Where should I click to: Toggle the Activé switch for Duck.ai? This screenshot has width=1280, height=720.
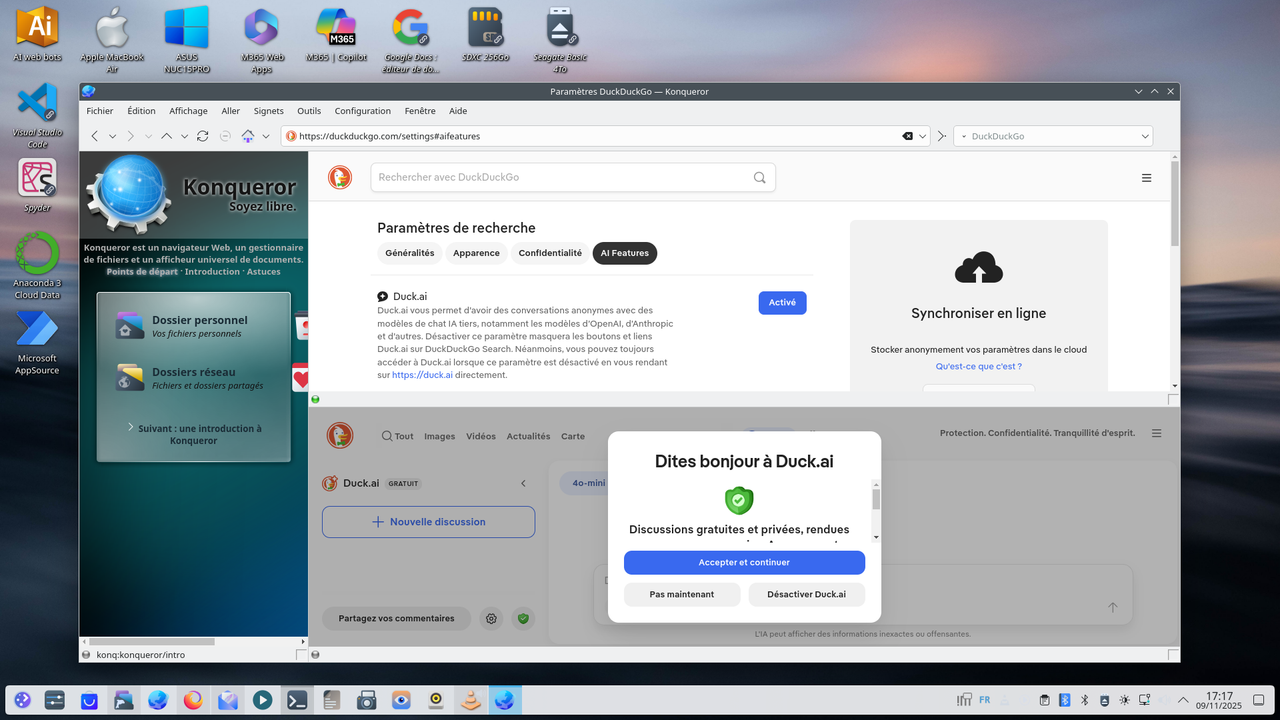782,302
